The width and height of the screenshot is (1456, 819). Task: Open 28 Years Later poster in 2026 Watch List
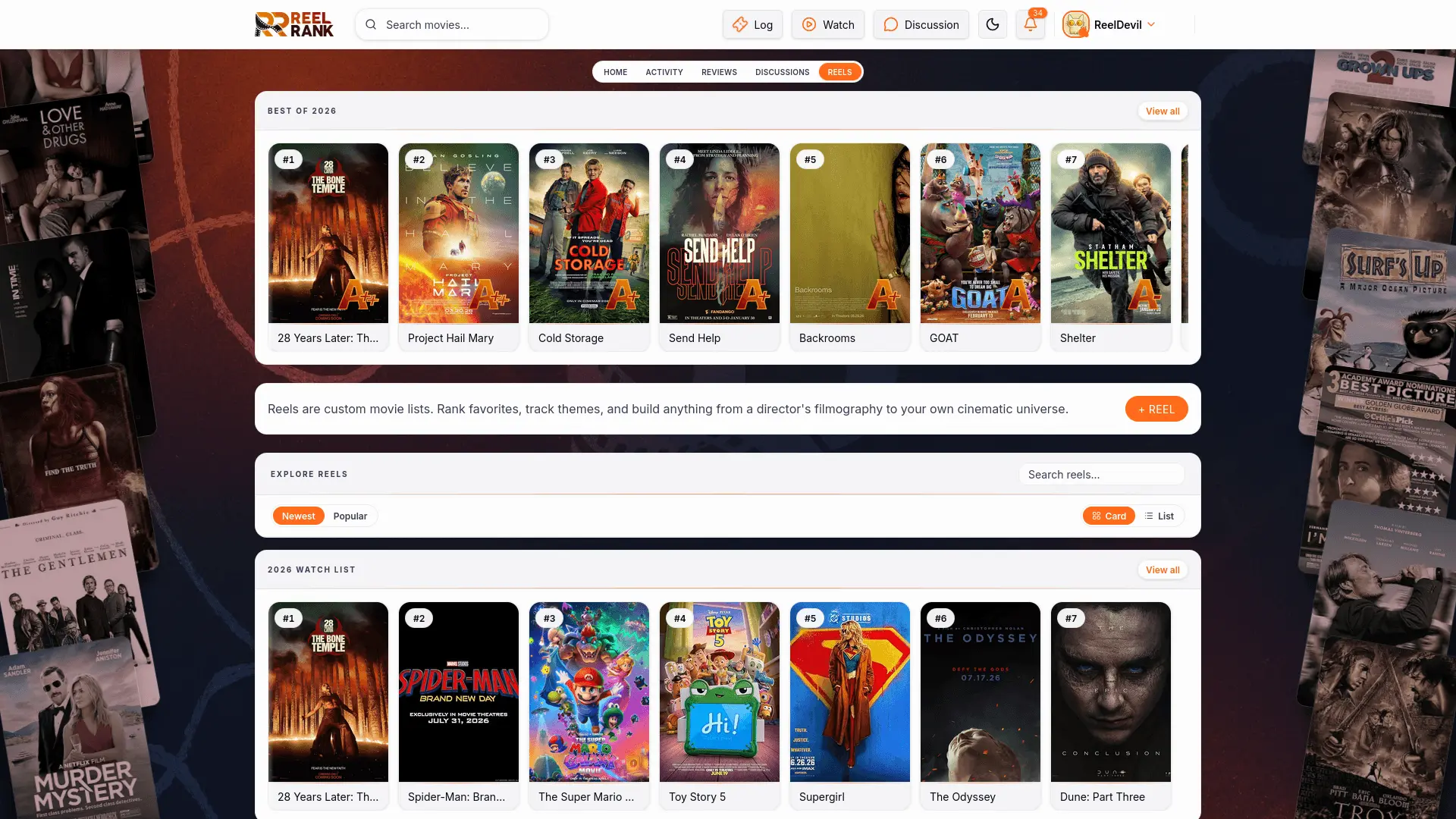(328, 692)
